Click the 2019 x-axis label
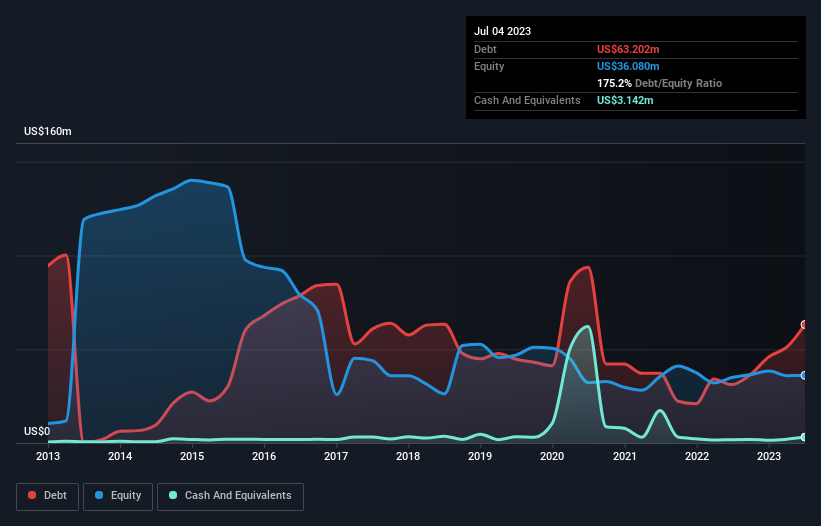The width and height of the screenshot is (821, 526). tap(480, 456)
